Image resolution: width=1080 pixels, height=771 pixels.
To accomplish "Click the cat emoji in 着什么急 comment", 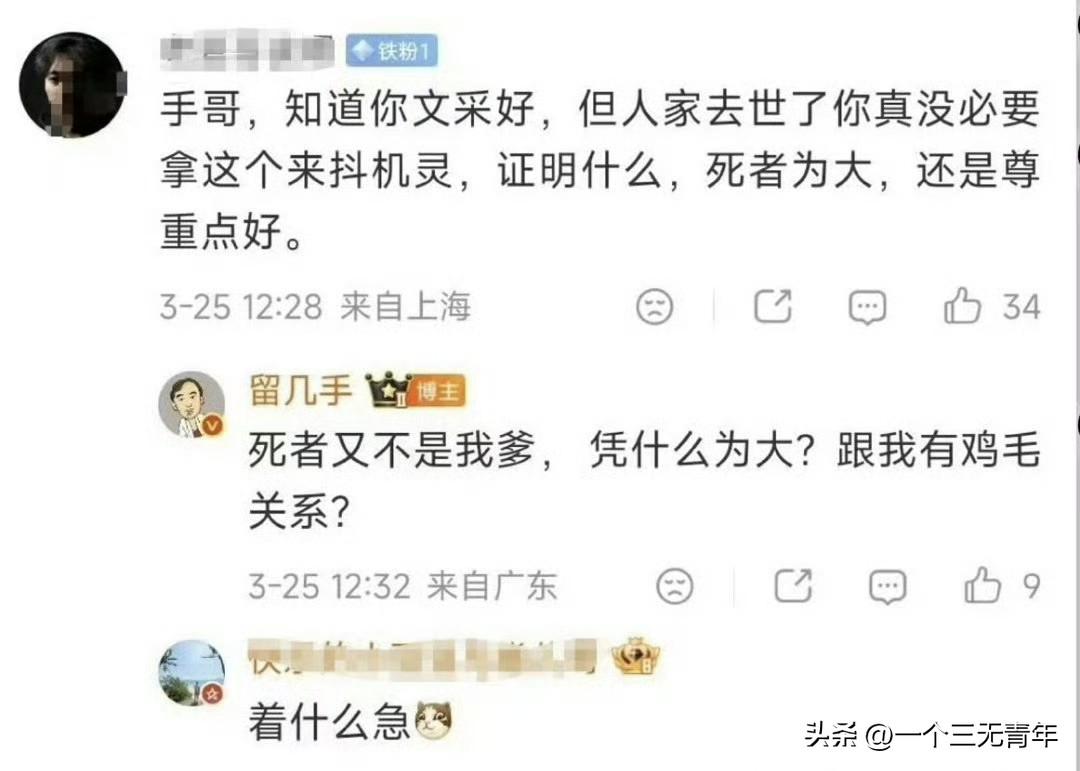I will 433,721.
